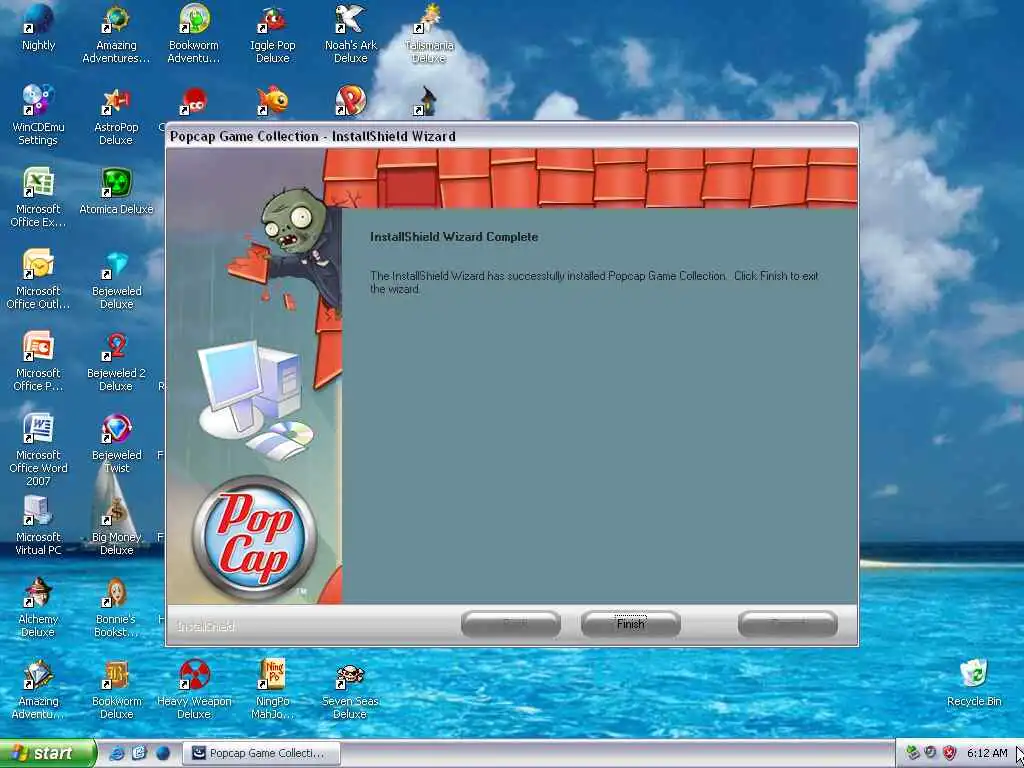Click the Show Desktop Quick Launch icon

click(x=140, y=753)
